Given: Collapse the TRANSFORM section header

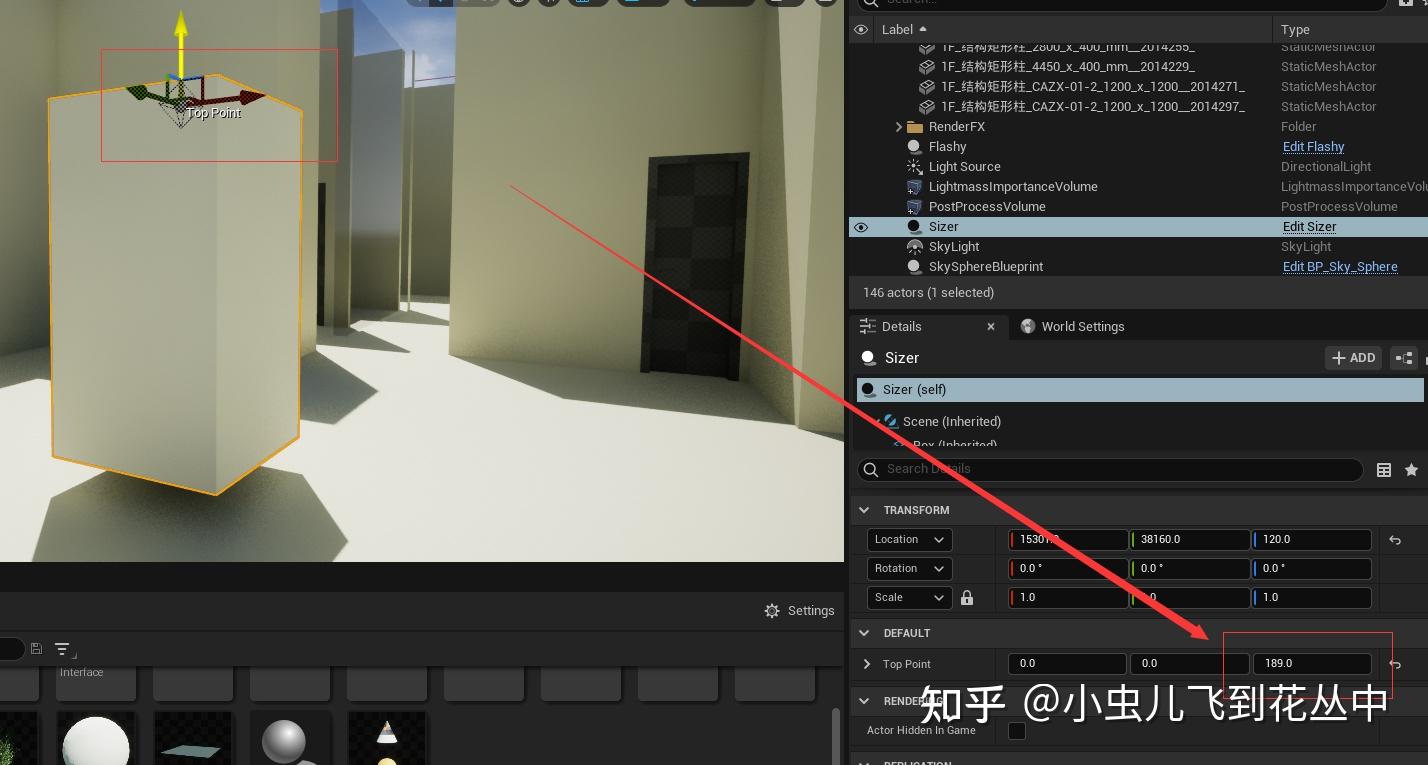Looking at the screenshot, I should click(864, 510).
